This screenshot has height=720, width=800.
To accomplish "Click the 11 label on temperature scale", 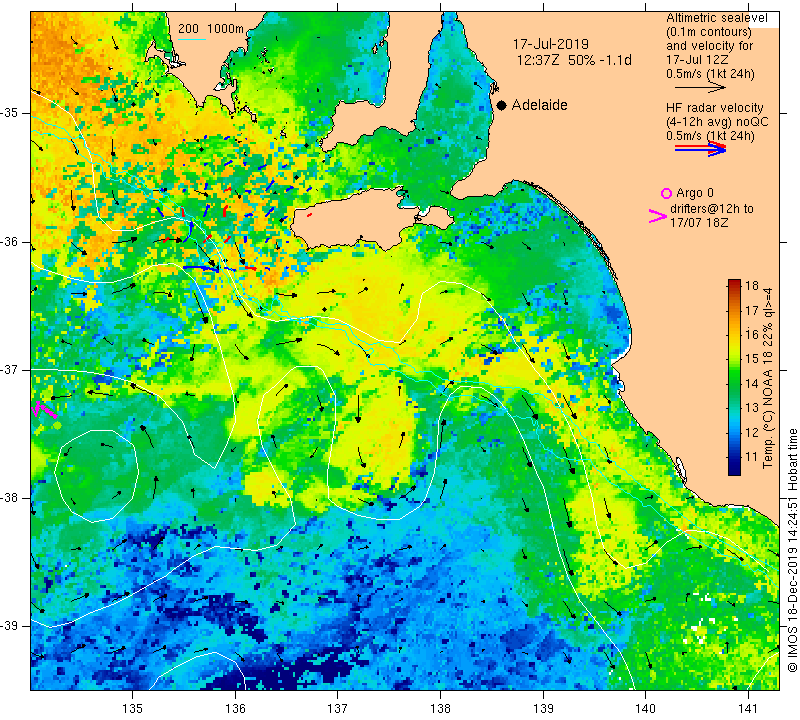I will [752, 457].
